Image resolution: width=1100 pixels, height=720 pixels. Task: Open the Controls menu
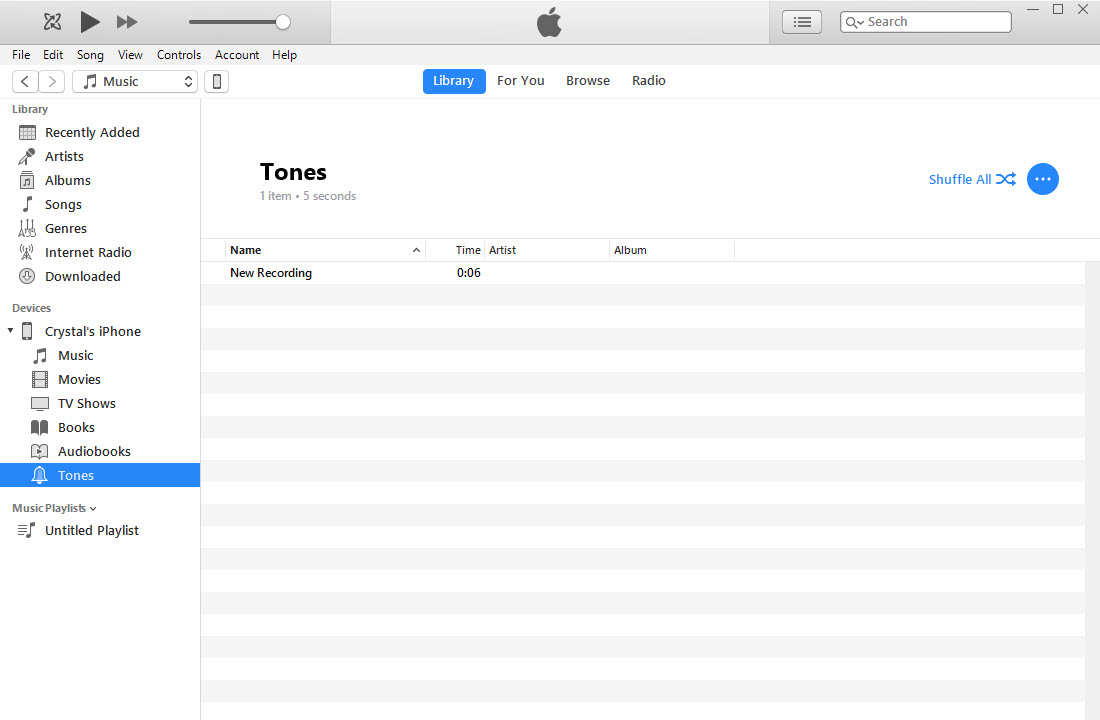click(179, 55)
